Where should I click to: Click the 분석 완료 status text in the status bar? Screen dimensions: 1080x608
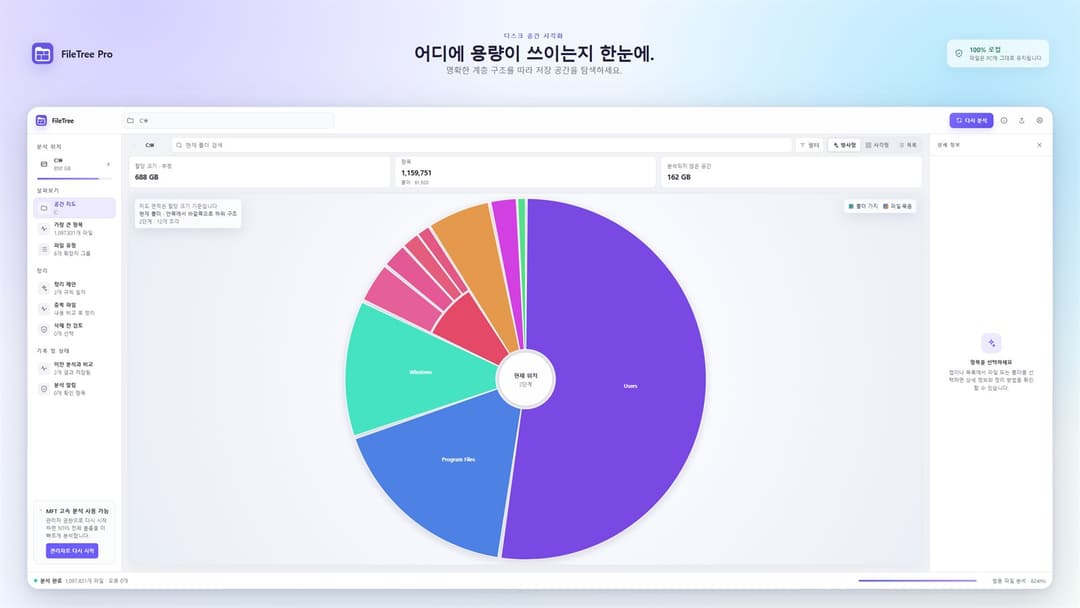pyautogui.click(x=51, y=580)
